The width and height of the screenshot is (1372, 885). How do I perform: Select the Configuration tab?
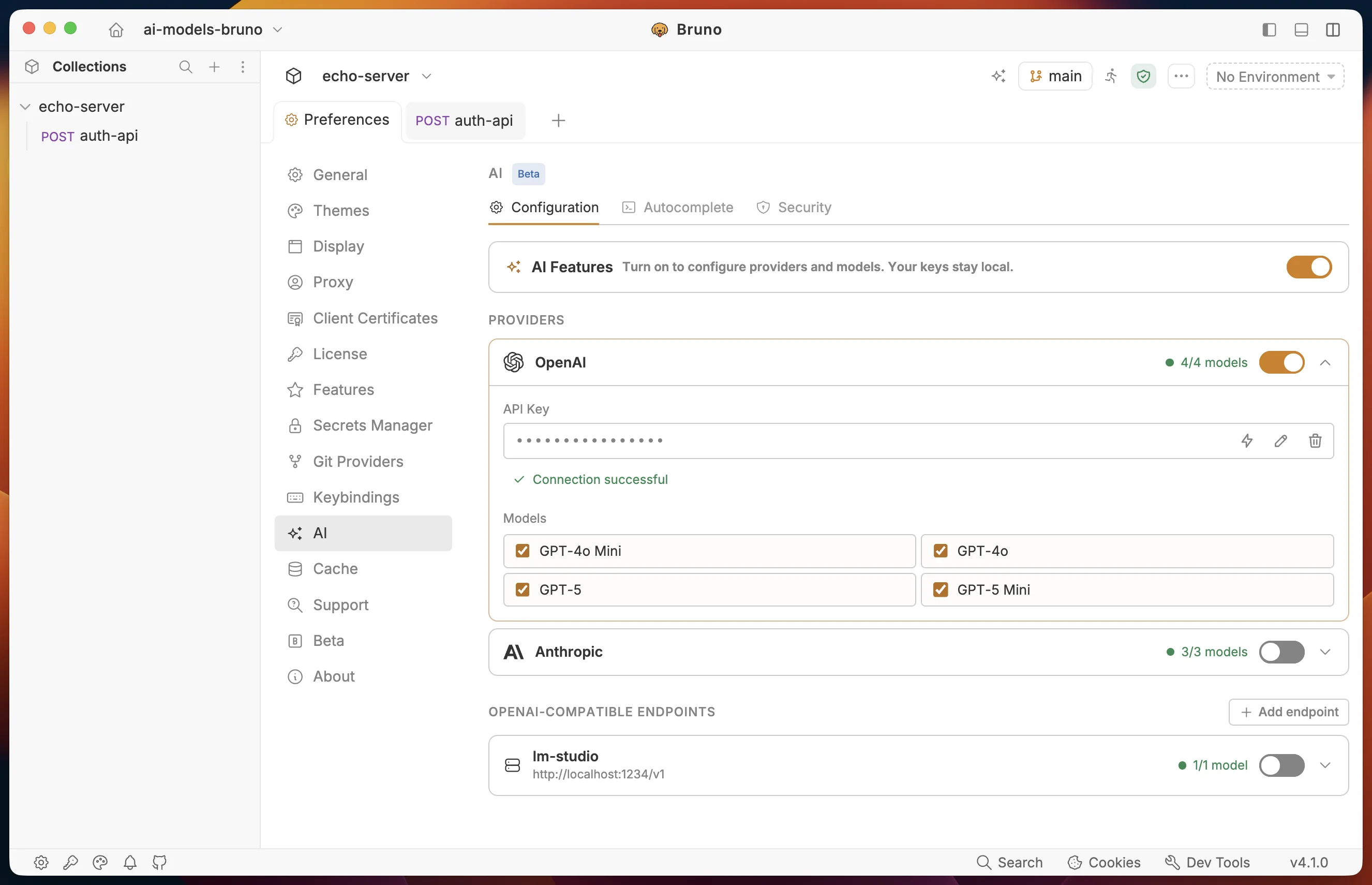pyautogui.click(x=544, y=208)
